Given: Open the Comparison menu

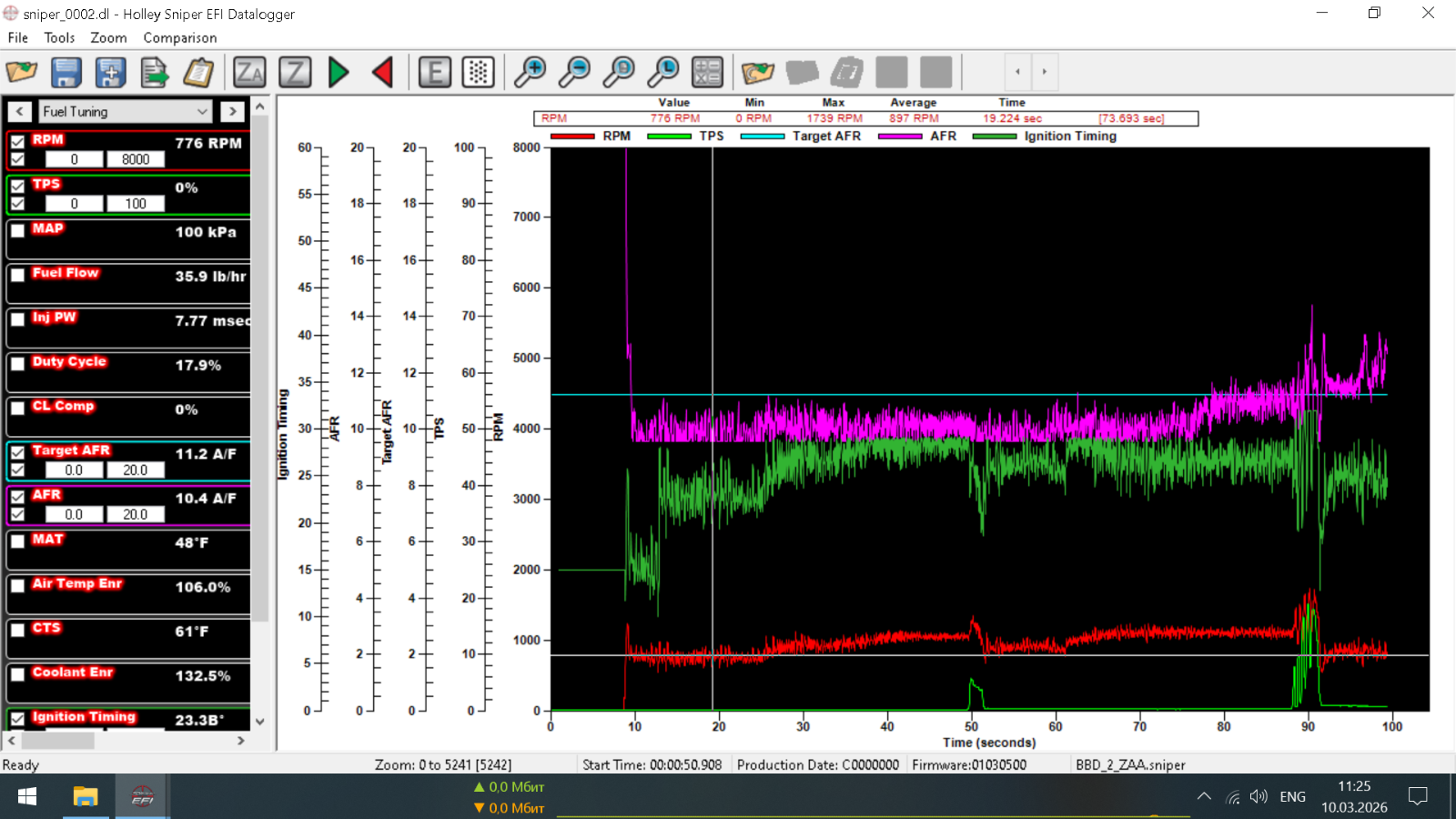Looking at the screenshot, I should tap(179, 37).
